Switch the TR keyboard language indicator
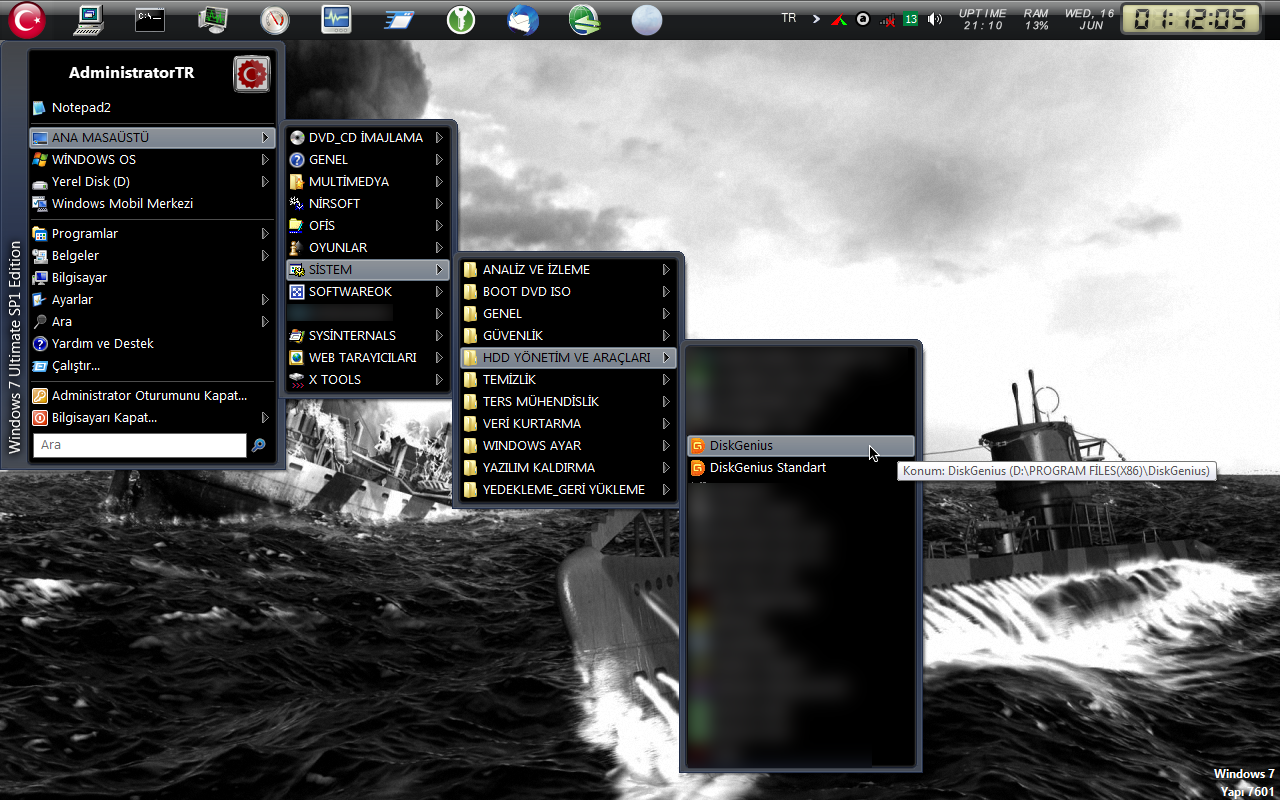 (789, 18)
